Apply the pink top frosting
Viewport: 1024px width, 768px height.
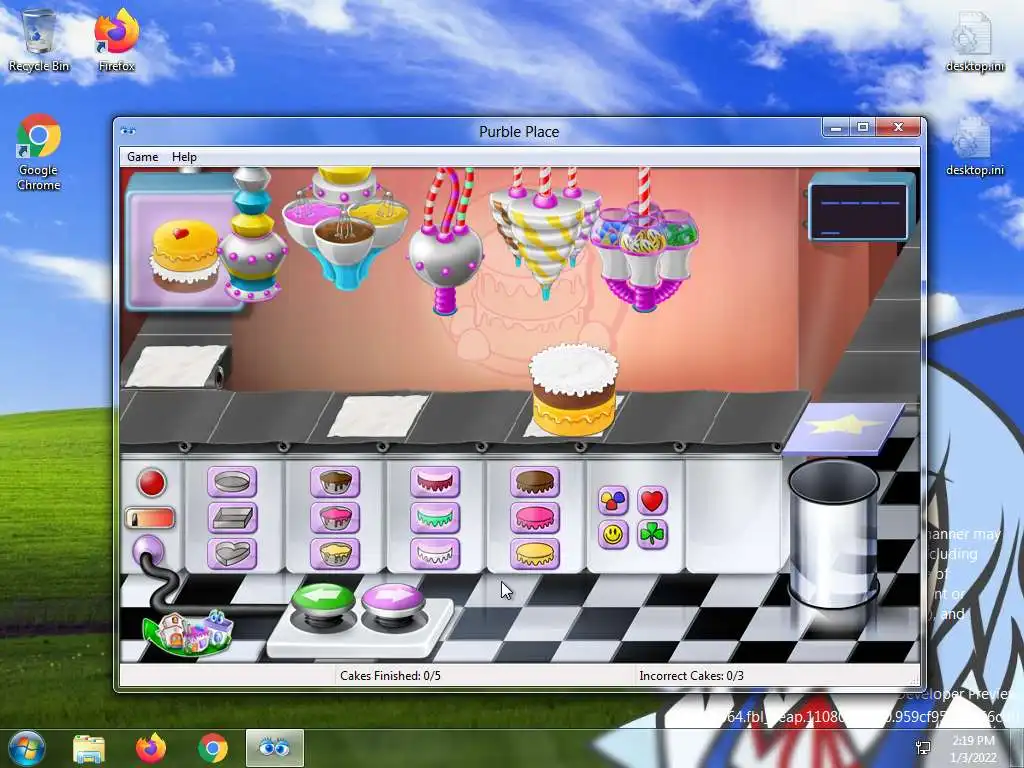point(535,519)
